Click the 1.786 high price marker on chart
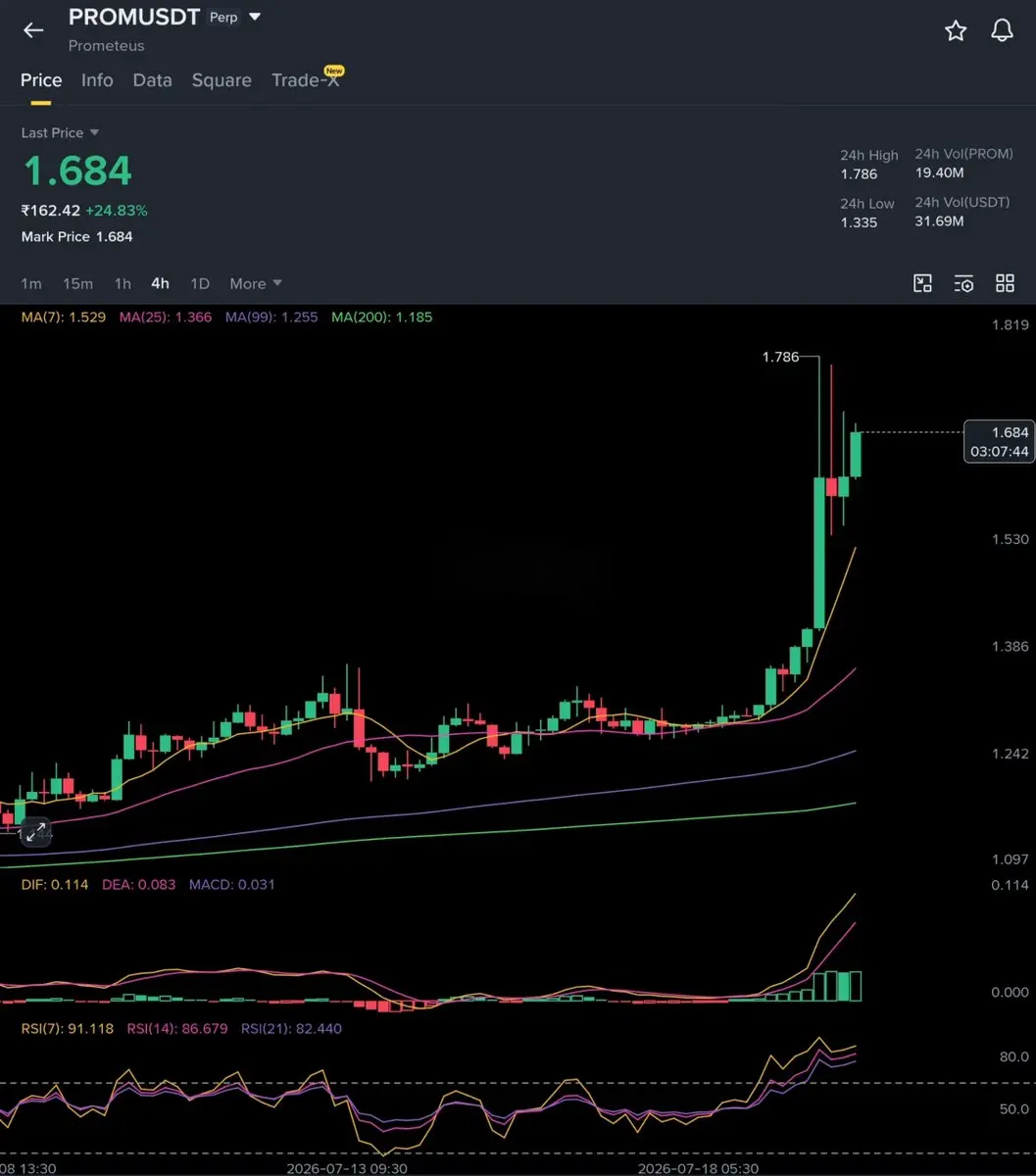The image size is (1036, 1176). click(x=780, y=357)
